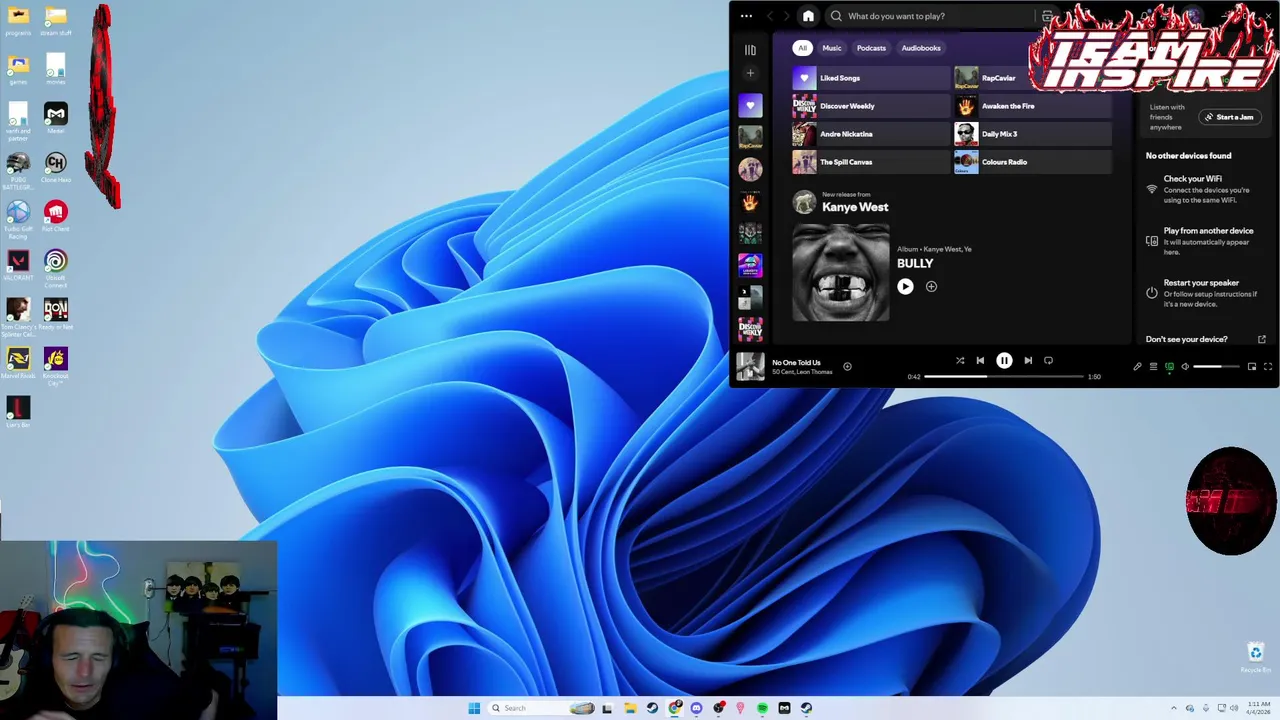Select the Clone Hero desktop icon
Viewport: 1280px width, 720px height.
click(x=56, y=167)
